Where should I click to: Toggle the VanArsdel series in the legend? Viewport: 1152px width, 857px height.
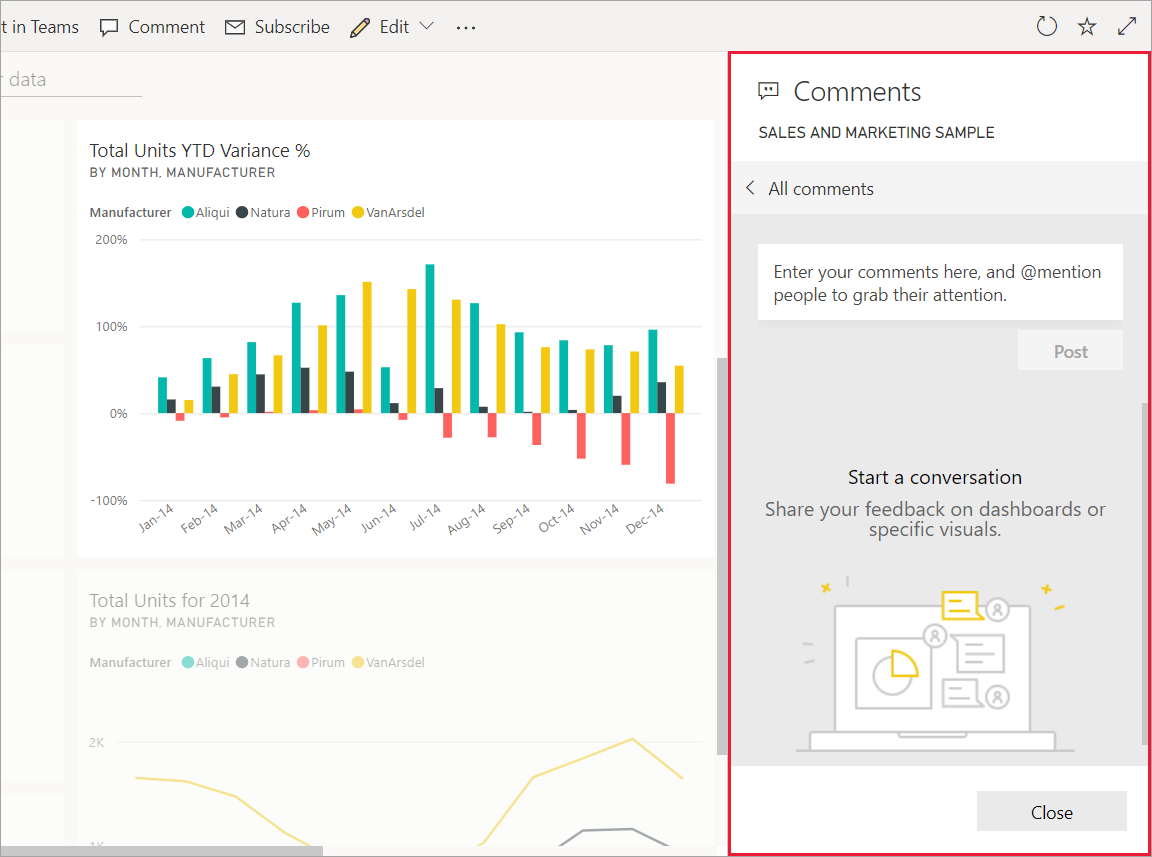coord(389,212)
